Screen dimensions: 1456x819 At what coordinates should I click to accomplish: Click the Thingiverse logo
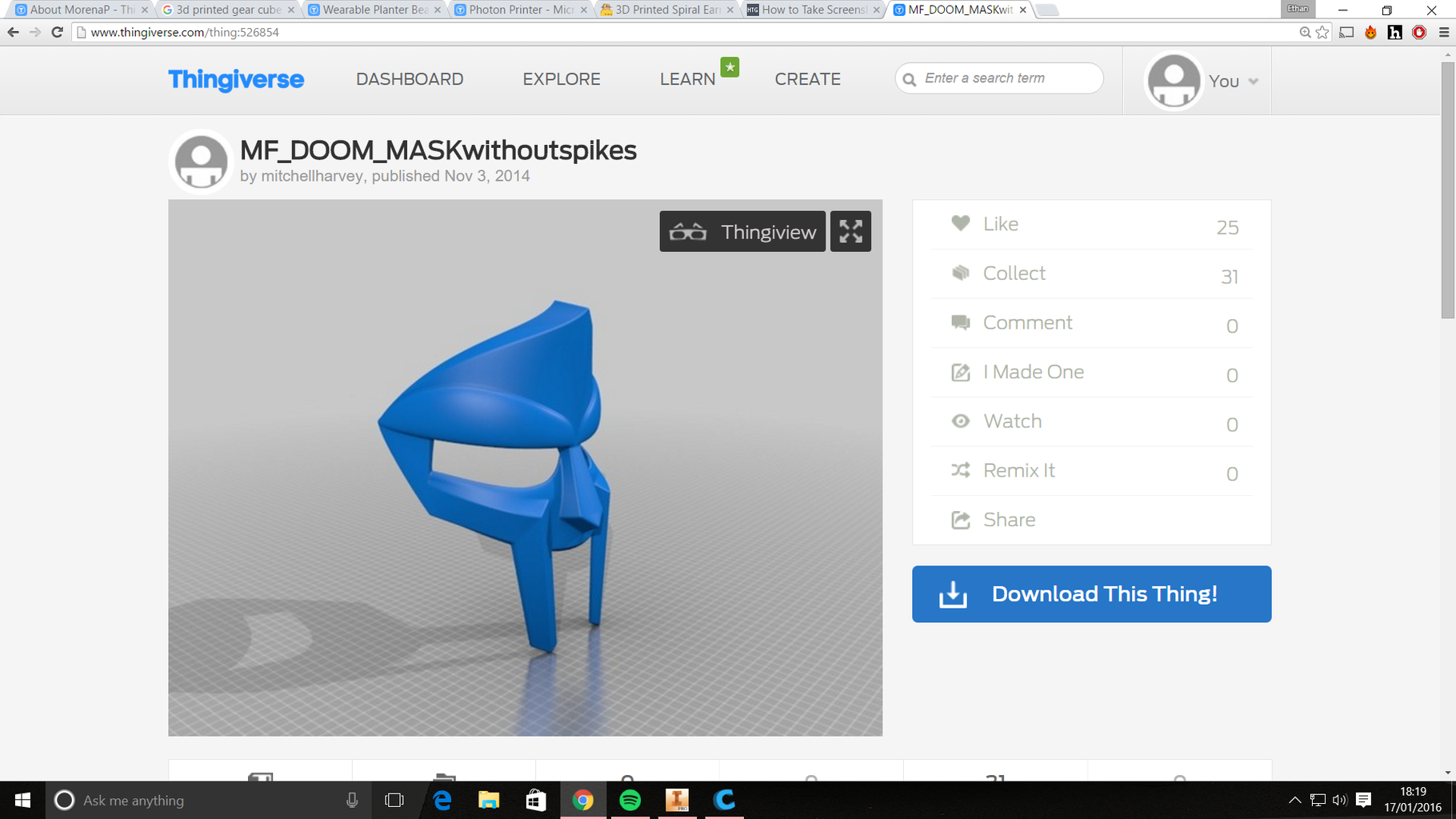click(x=235, y=80)
